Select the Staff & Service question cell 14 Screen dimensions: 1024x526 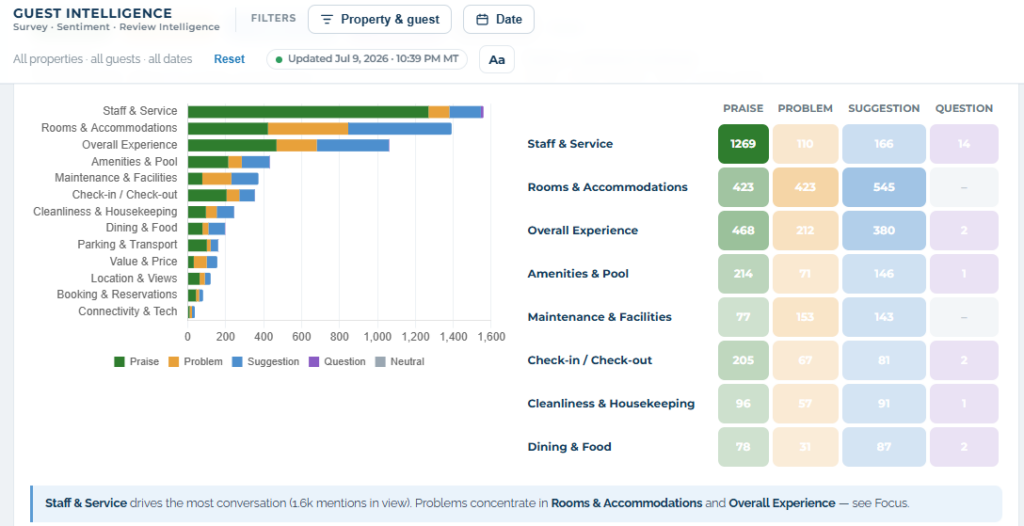tap(964, 144)
